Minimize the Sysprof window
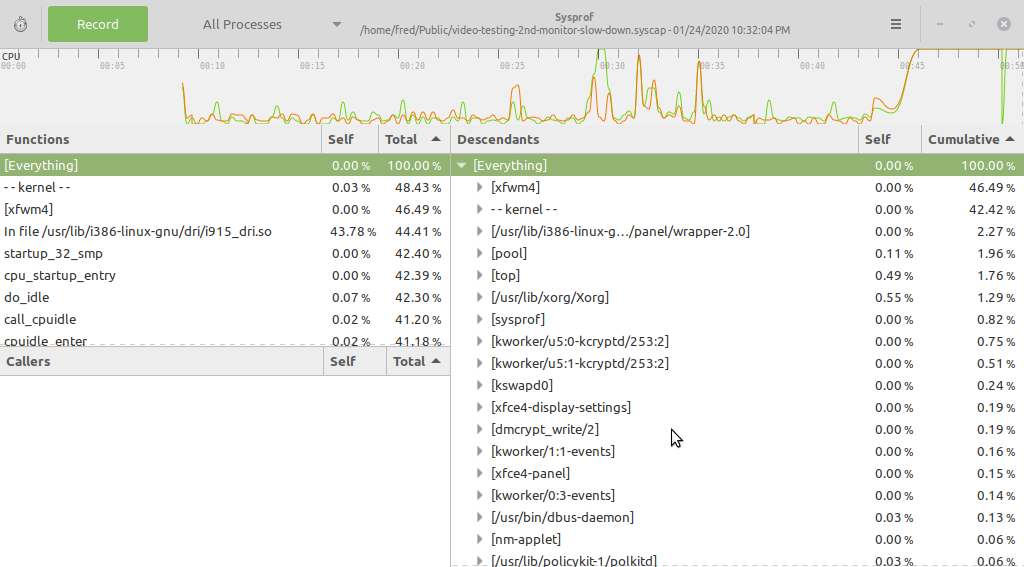Image resolution: width=1024 pixels, height=567 pixels. [939, 25]
